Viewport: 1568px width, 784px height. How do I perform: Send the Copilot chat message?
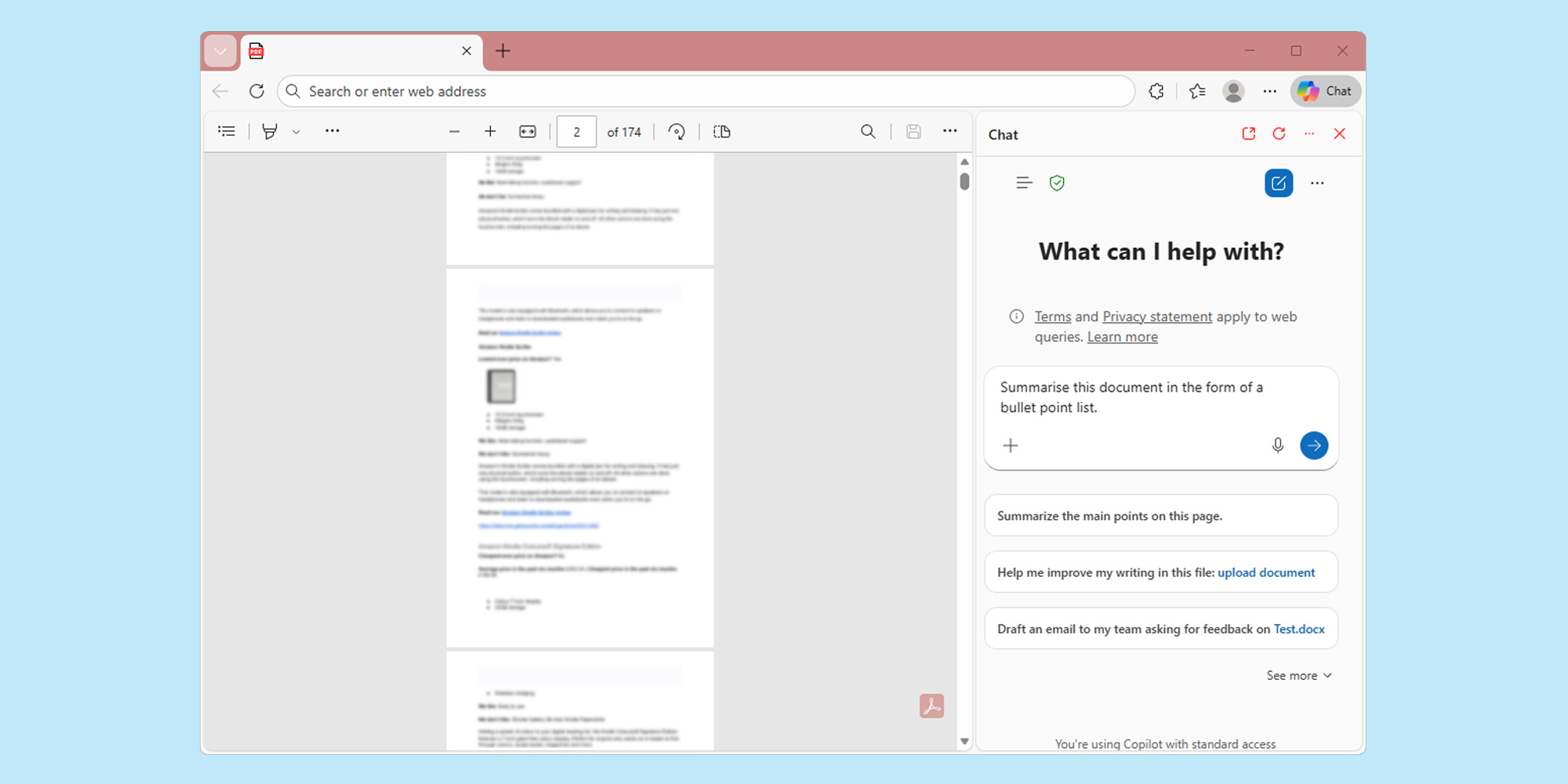click(x=1314, y=445)
